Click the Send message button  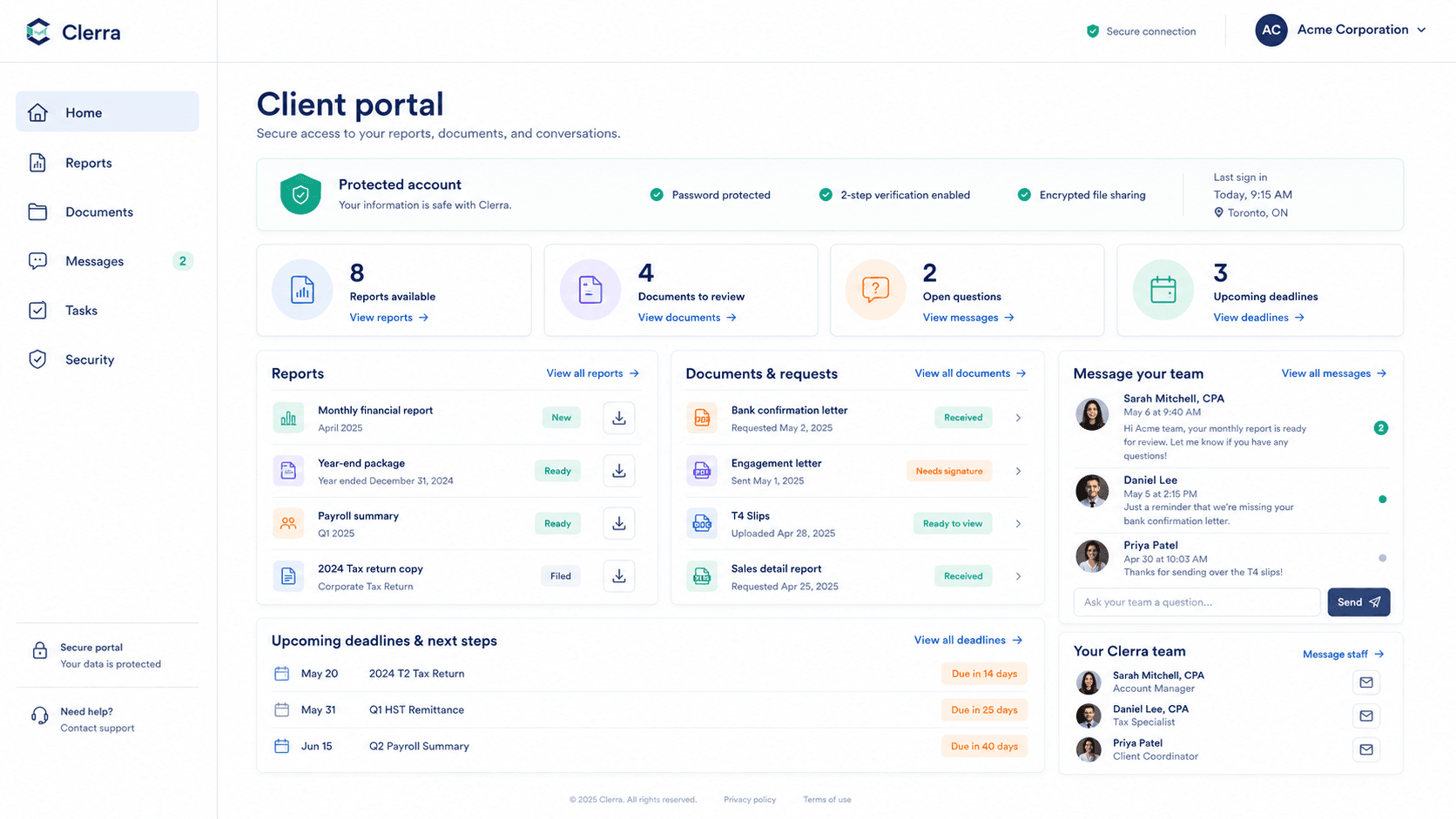point(1358,602)
